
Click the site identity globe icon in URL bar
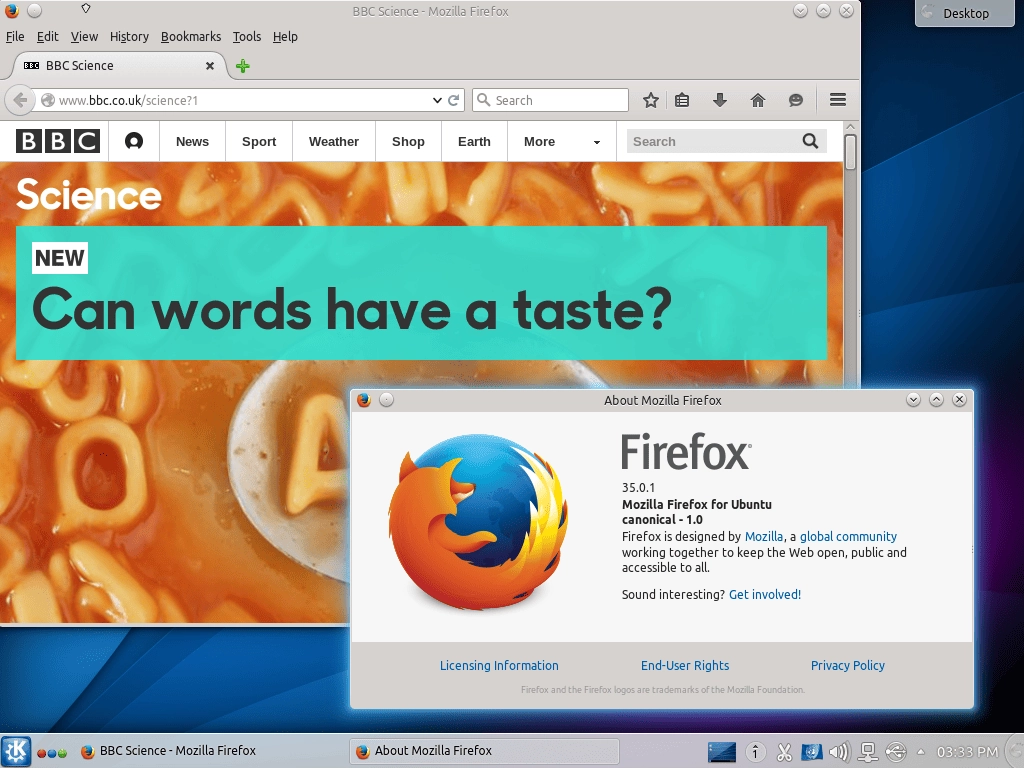coord(48,100)
